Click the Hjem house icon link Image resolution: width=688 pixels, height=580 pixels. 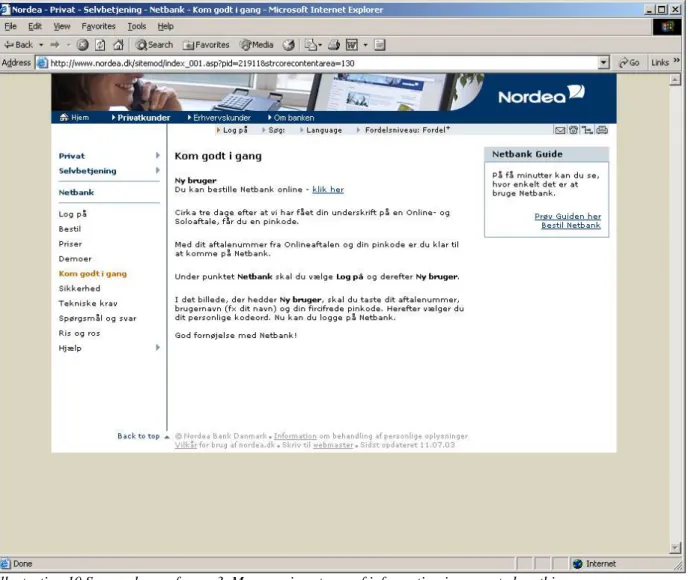point(64,117)
